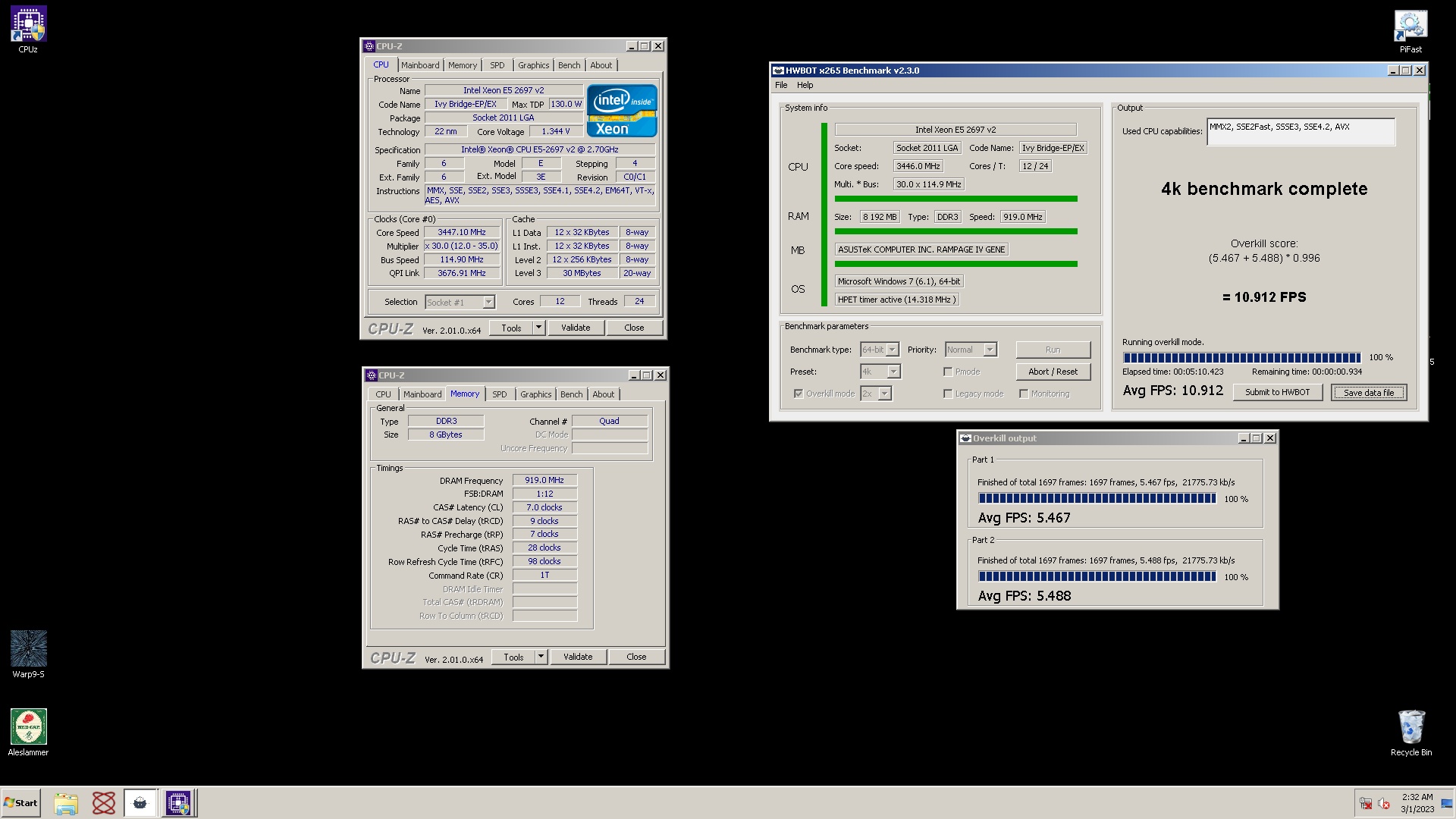1456x819 pixels.
Task: Switch to SPD tab in upper CPU-Z
Action: pos(497,65)
